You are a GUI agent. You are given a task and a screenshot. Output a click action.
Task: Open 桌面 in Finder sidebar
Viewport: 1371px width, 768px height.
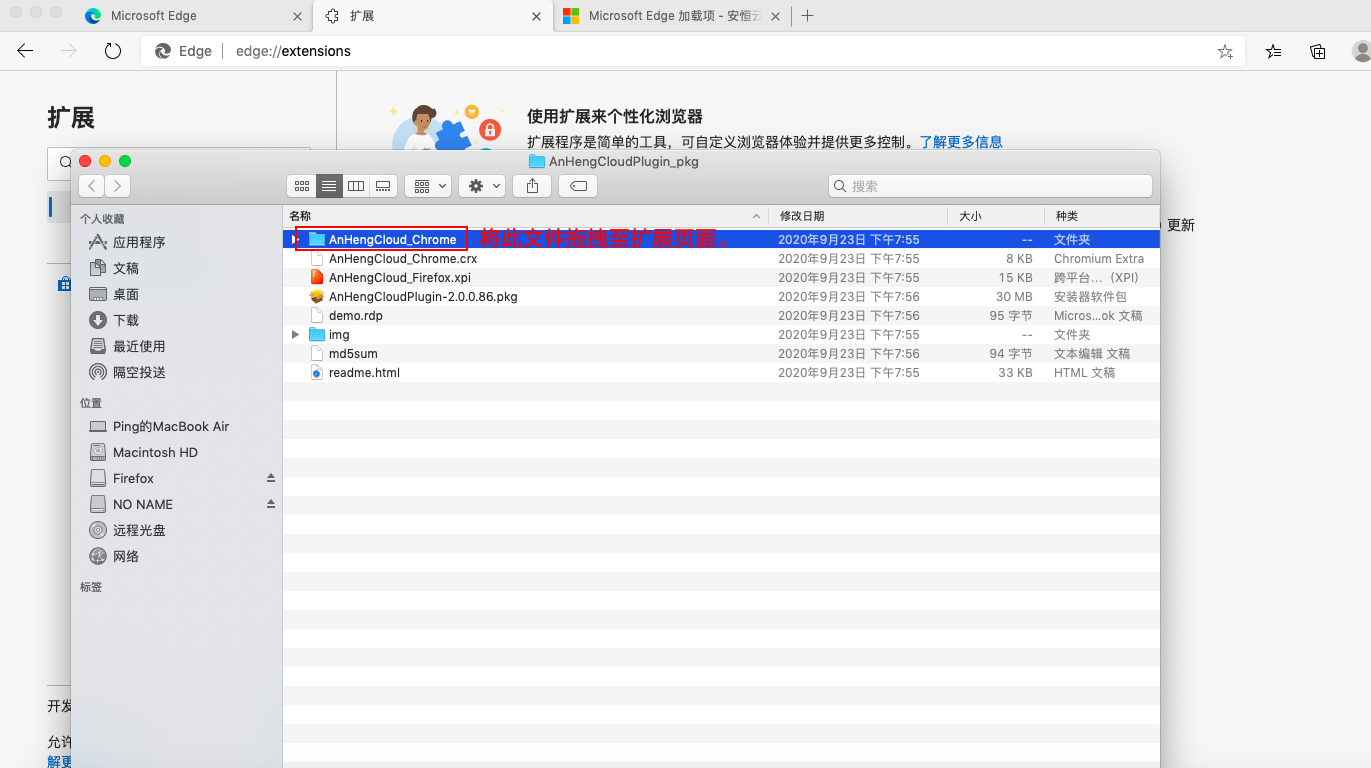pyautogui.click(x=126, y=294)
